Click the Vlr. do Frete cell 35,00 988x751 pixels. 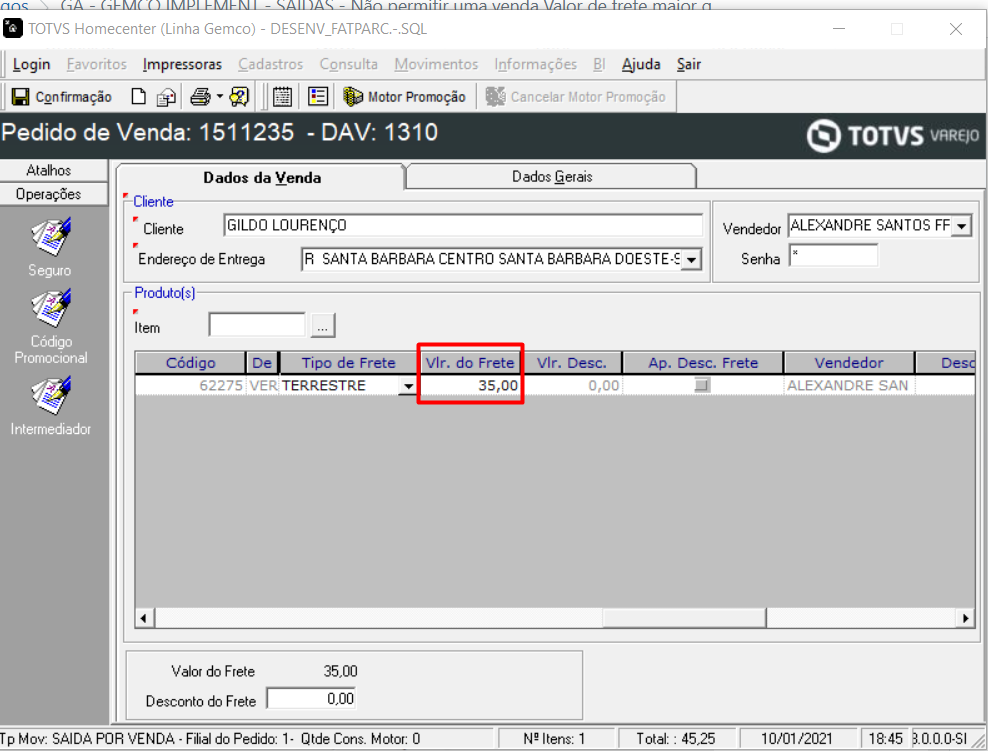(470, 385)
